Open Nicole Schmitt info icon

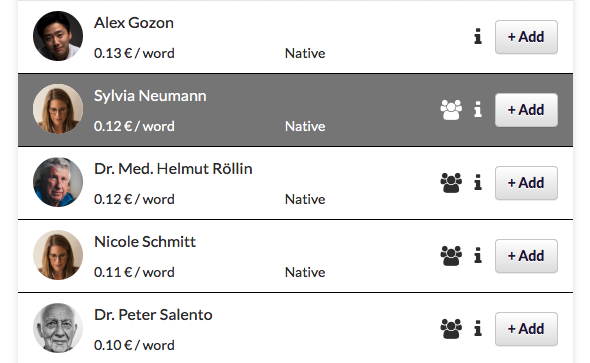coord(478,256)
